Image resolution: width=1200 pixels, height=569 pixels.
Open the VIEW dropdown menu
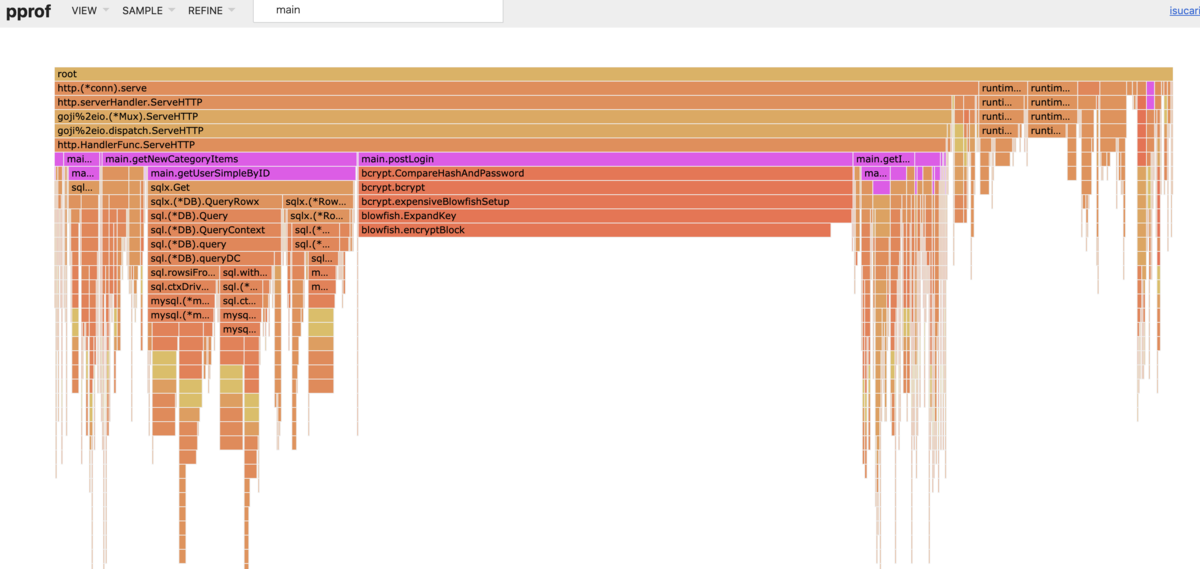[x=90, y=10]
